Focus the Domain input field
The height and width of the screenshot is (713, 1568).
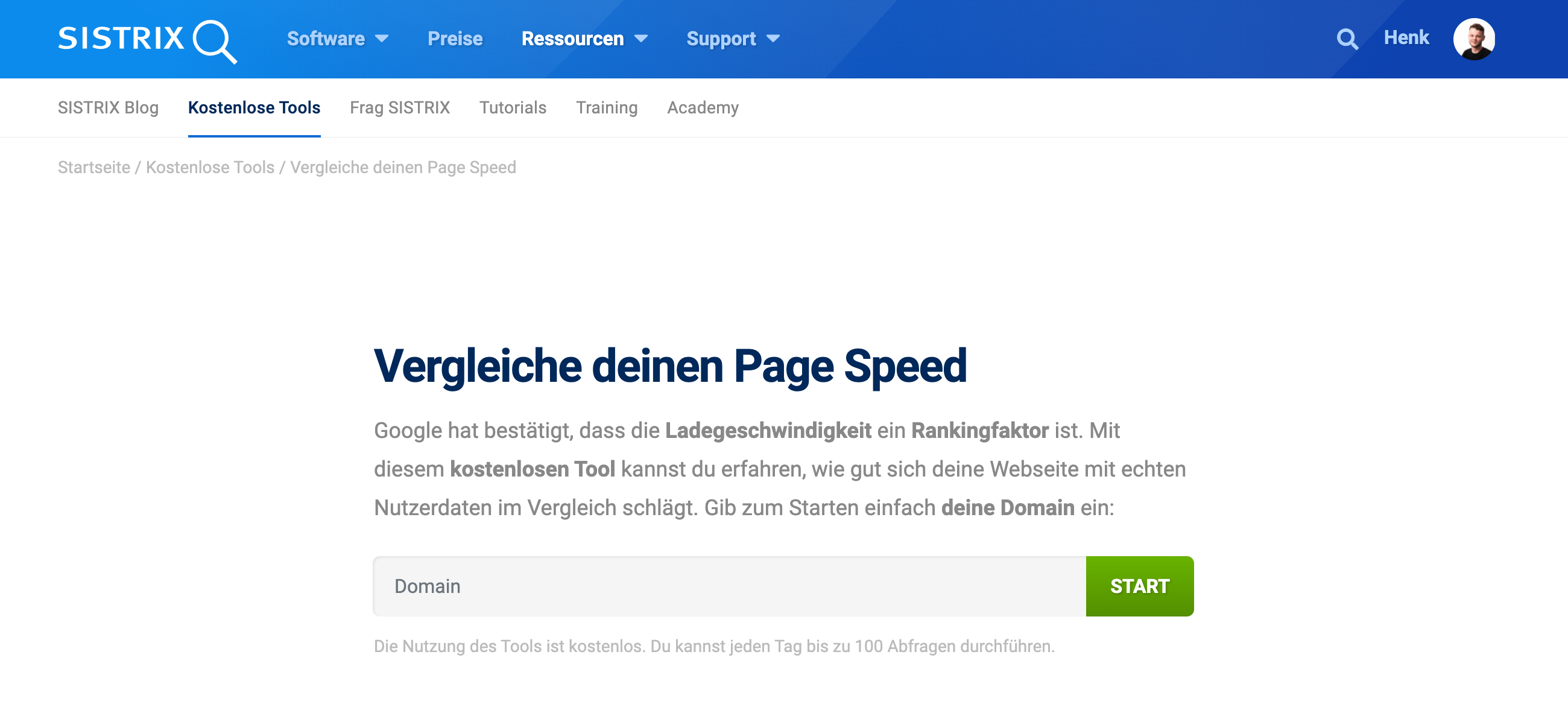point(729,586)
